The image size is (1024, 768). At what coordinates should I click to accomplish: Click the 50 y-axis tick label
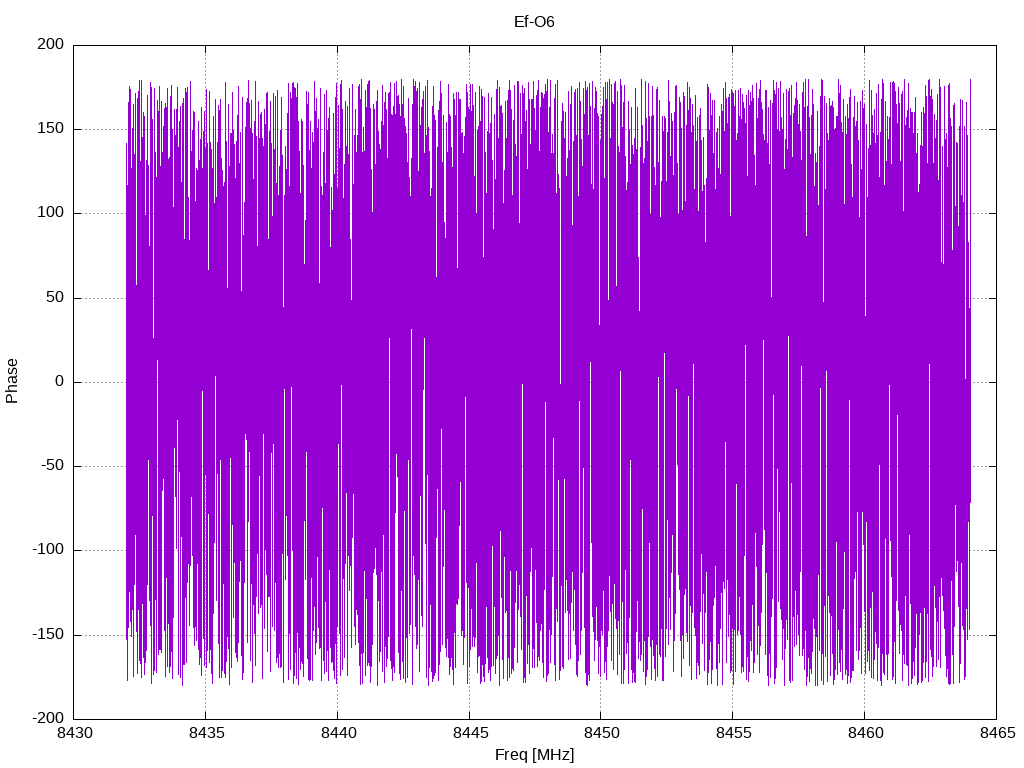(x=56, y=297)
